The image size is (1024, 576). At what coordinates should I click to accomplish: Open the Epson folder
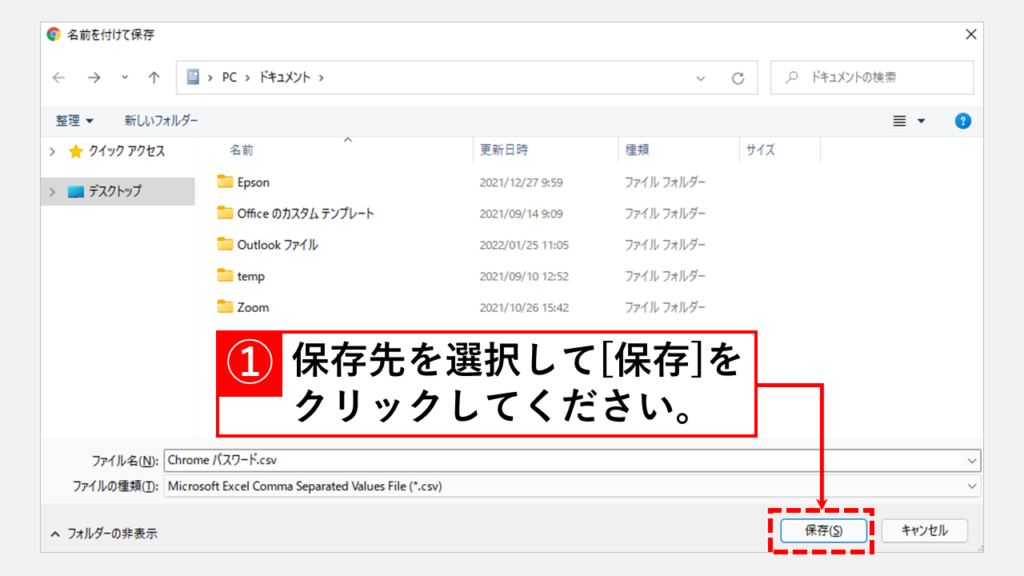(253, 182)
